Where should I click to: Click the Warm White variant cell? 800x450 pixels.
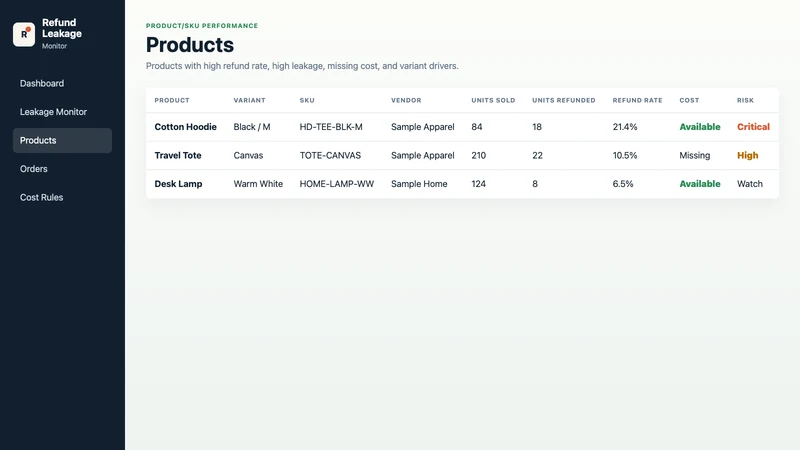[x=258, y=184]
